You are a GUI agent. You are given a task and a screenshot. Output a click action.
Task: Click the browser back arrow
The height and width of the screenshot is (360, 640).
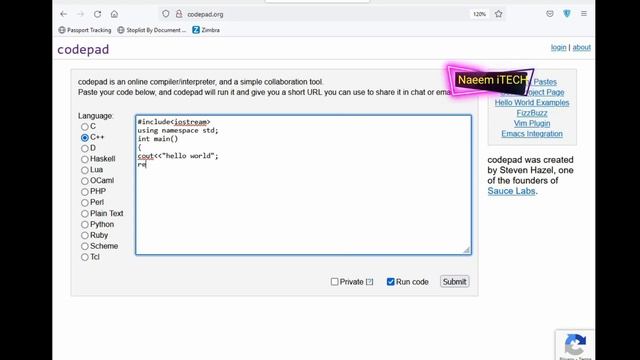[x=64, y=14]
